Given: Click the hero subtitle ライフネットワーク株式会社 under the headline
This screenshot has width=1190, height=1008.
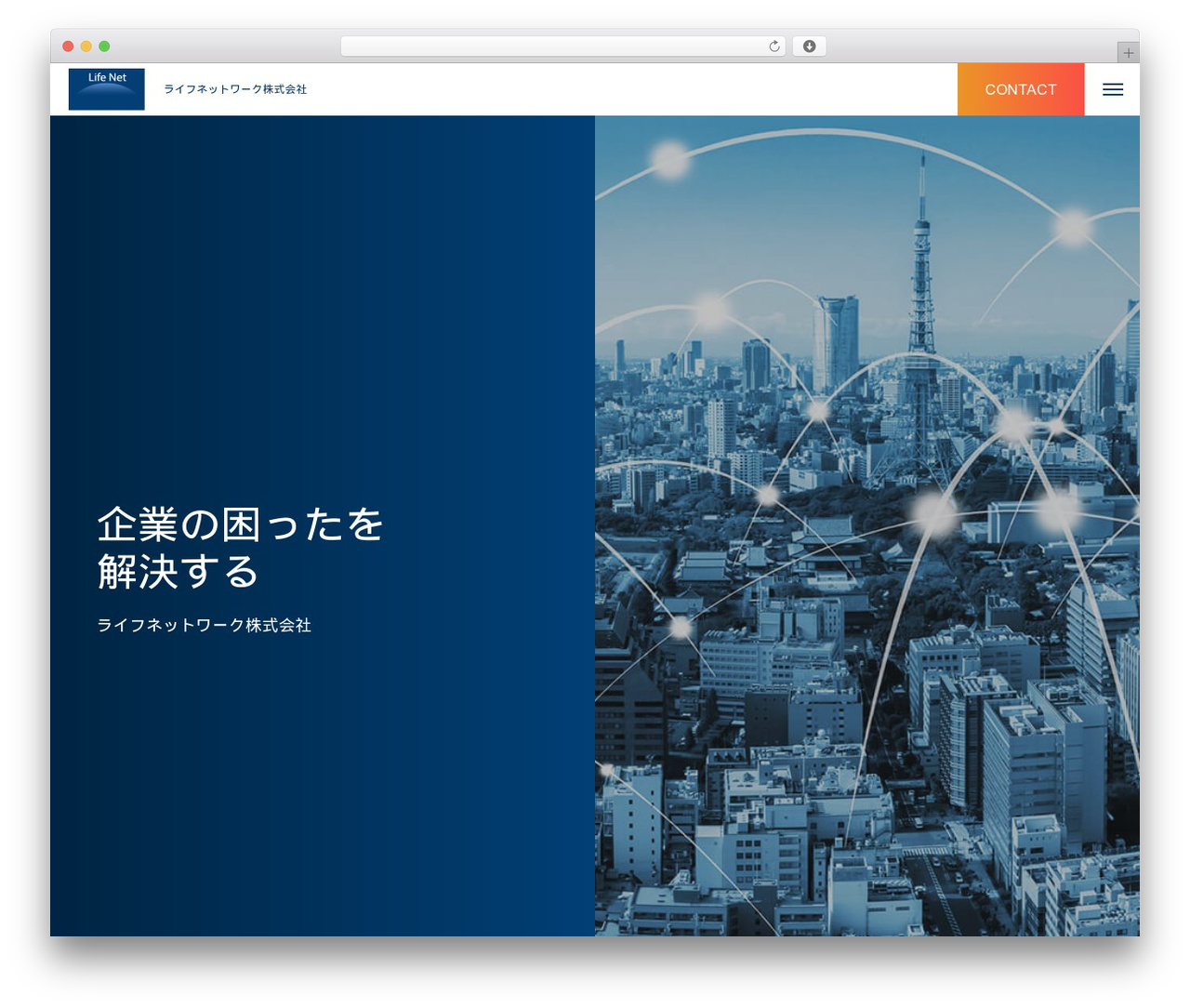Looking at the screenshot, I should pyautogui.click(x=205, y=625).
